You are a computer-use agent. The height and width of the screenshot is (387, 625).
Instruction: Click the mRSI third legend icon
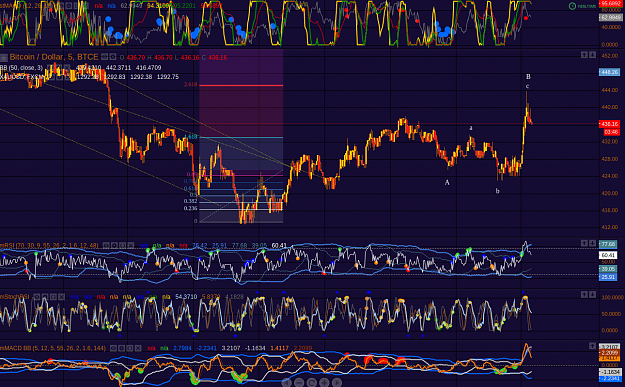coord(122,245)
